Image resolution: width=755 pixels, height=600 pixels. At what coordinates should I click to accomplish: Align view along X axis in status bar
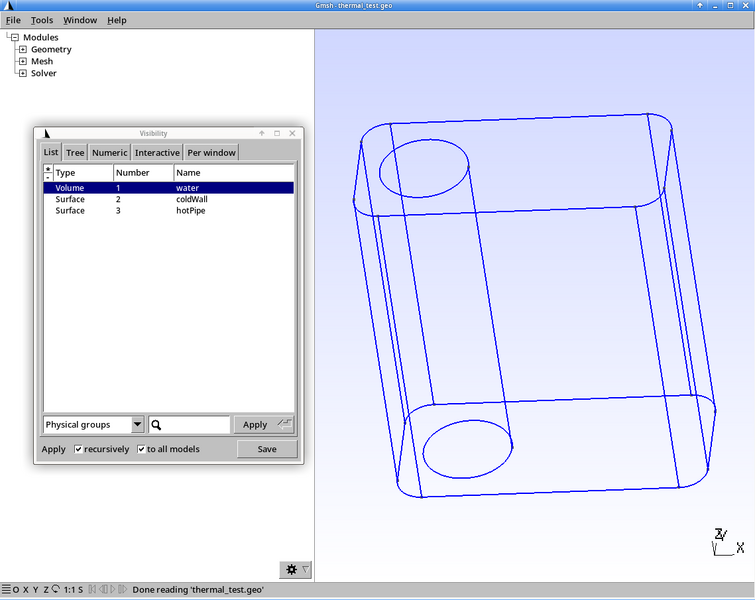pos(26,589)
